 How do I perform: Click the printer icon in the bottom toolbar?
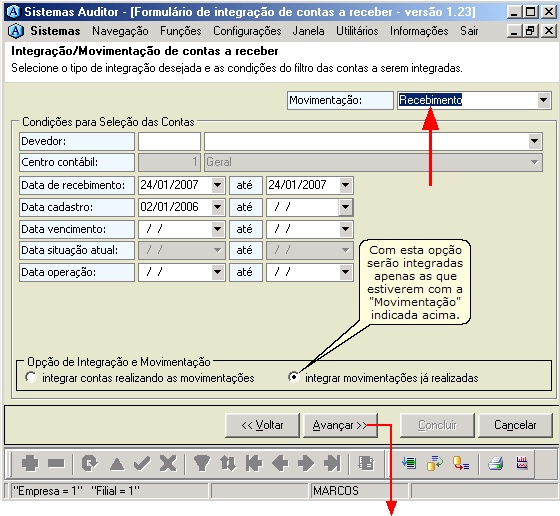click(x=495, y=464)
